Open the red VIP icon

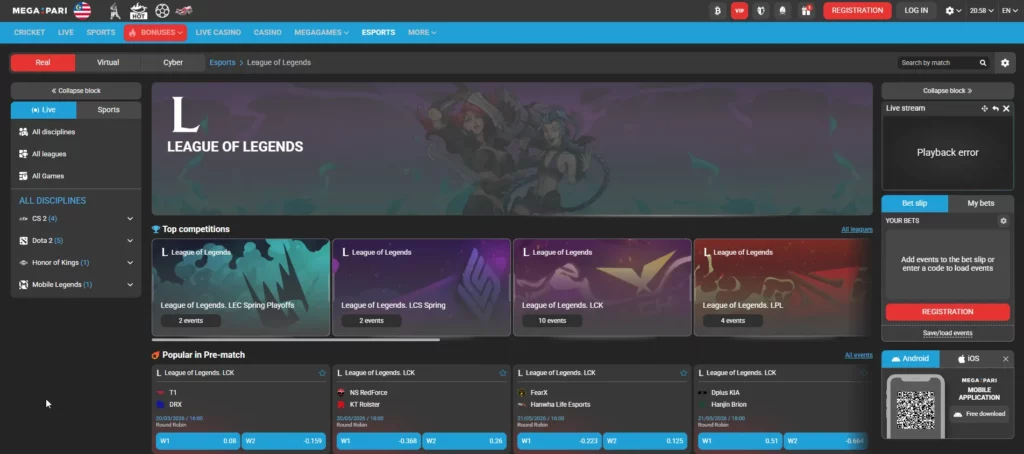[739, 10]
